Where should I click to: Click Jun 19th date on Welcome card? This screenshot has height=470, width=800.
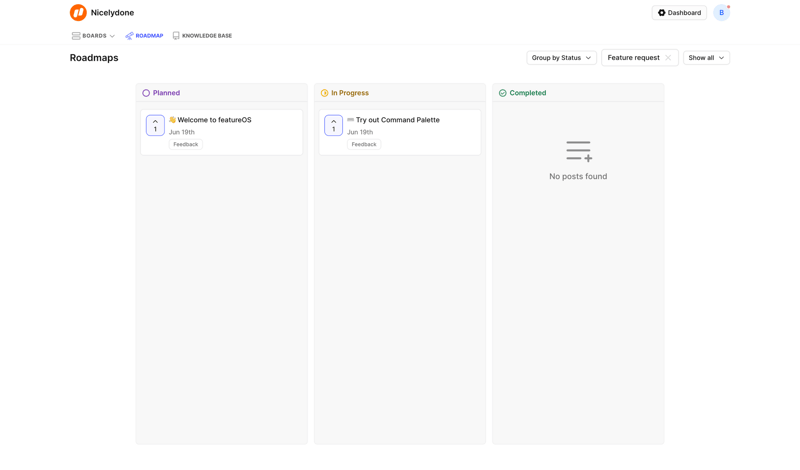182,132
